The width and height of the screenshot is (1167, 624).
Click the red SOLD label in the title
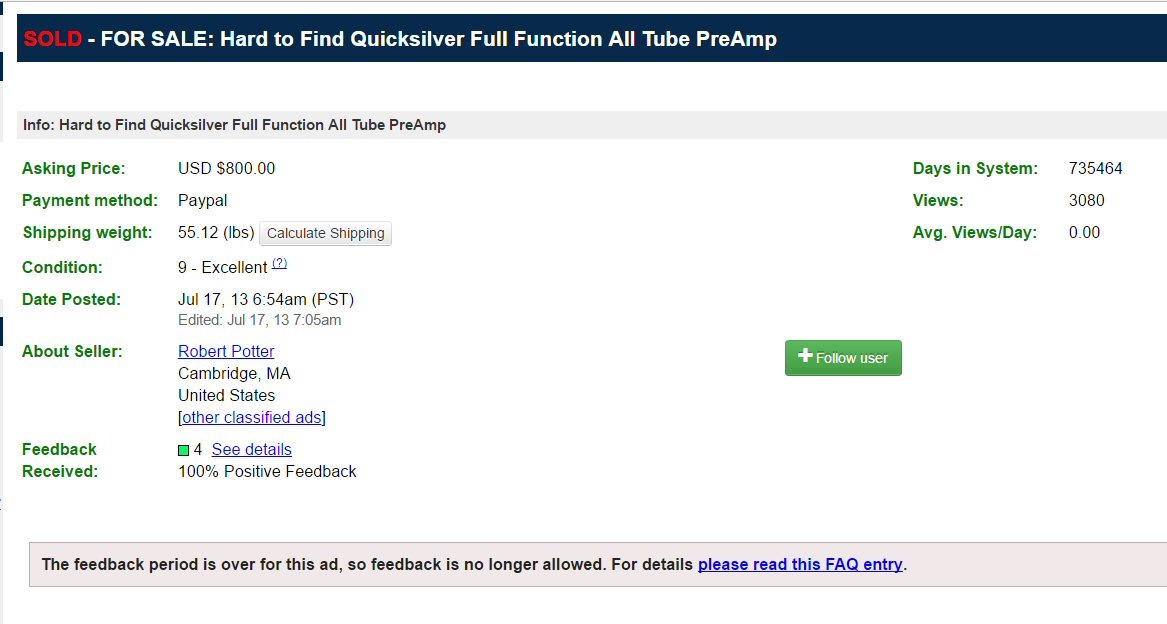52,39
